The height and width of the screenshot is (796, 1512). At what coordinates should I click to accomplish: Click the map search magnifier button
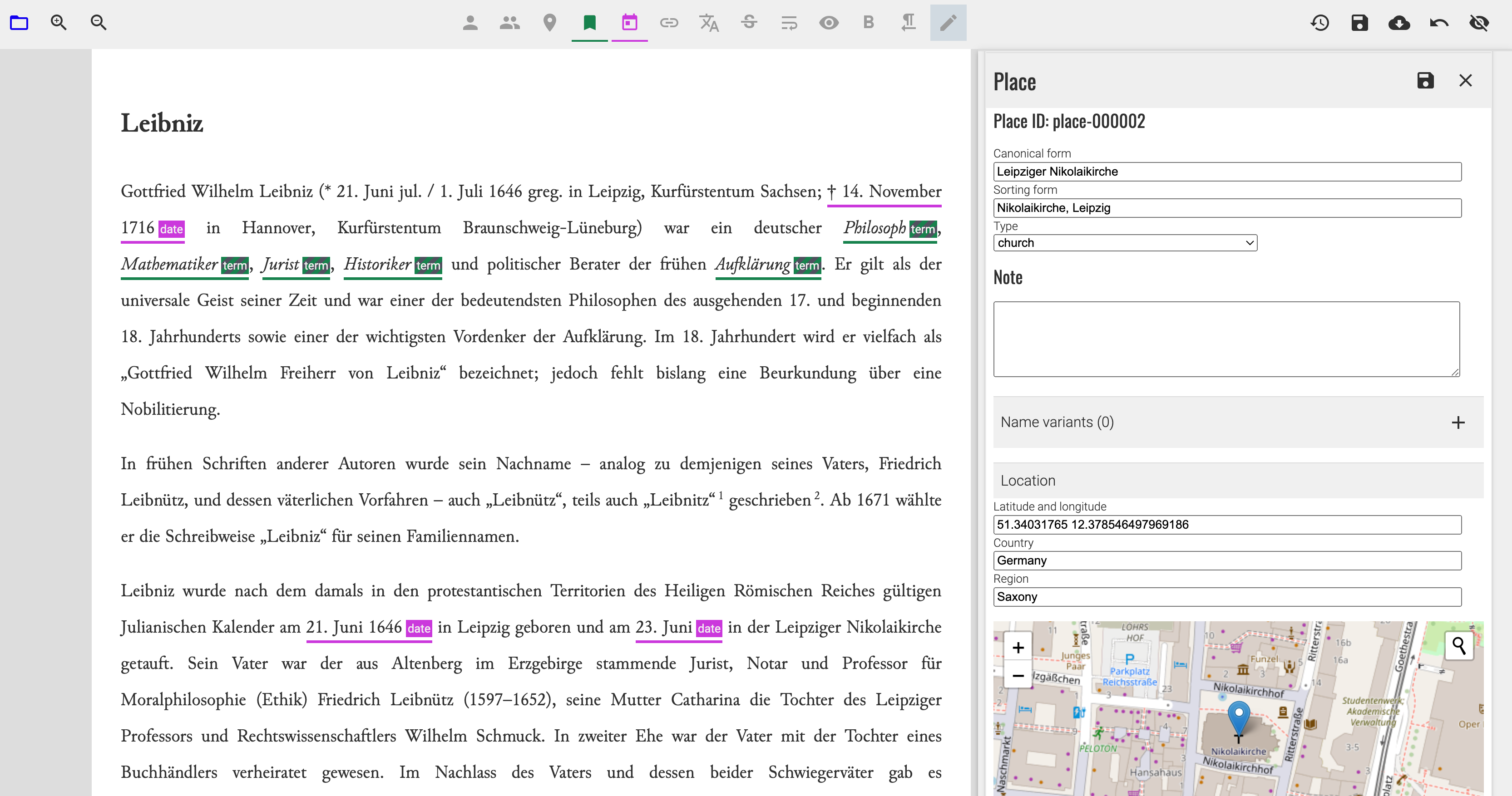pos(1458,646)
